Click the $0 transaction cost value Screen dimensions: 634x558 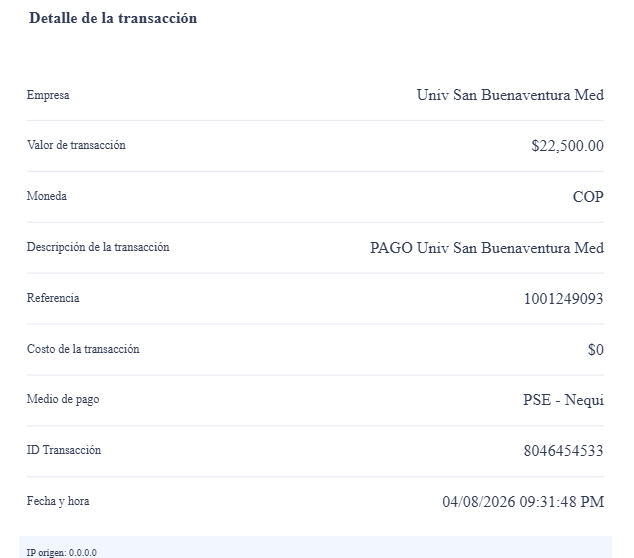click(596, 350)
